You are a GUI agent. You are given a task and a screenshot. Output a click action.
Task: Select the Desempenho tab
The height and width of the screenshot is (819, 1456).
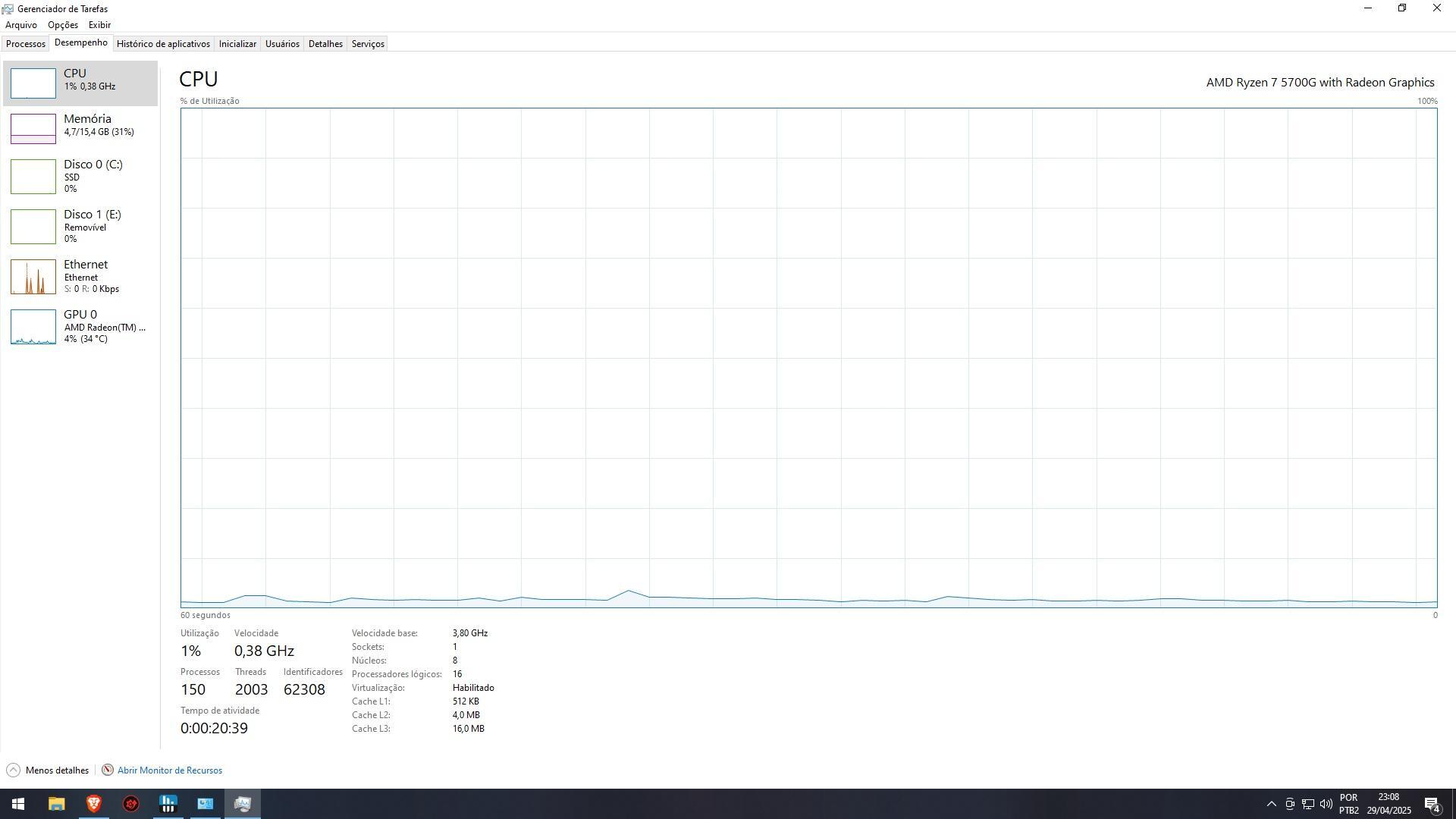81,42
